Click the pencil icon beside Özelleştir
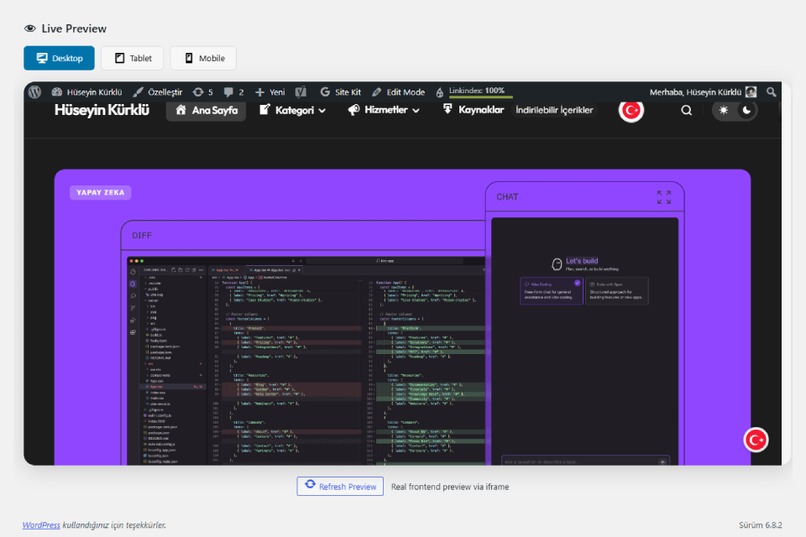 [138, 92]
